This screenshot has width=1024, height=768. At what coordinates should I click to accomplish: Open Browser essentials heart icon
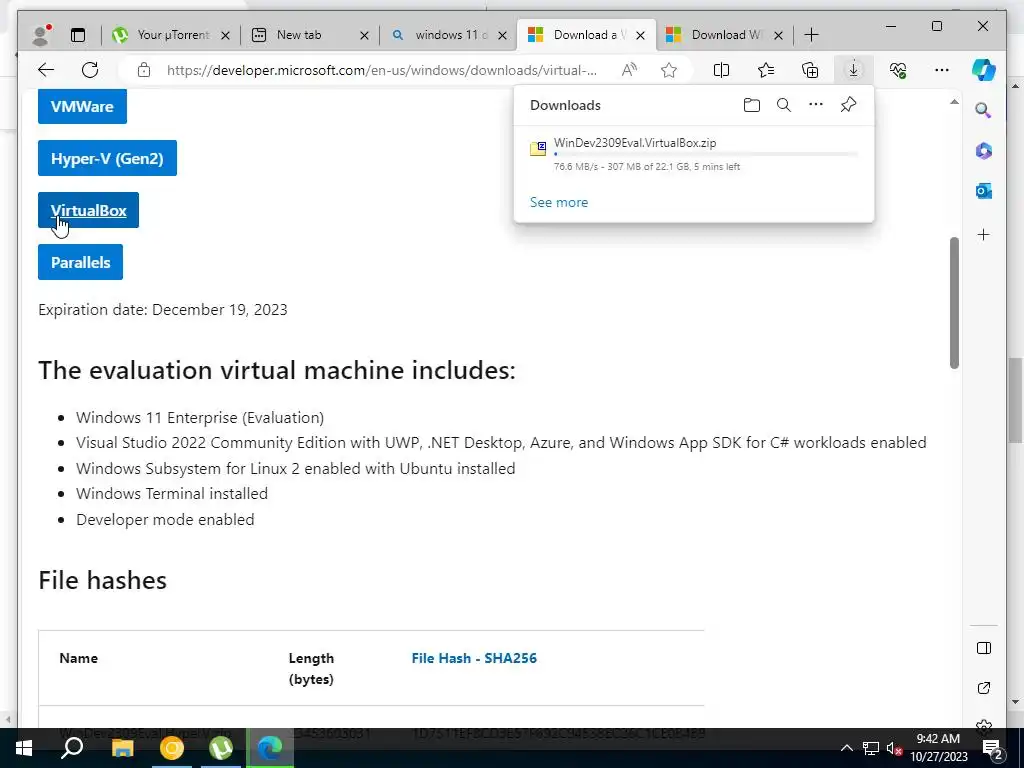pyautogui.click(x=898, y=70)
